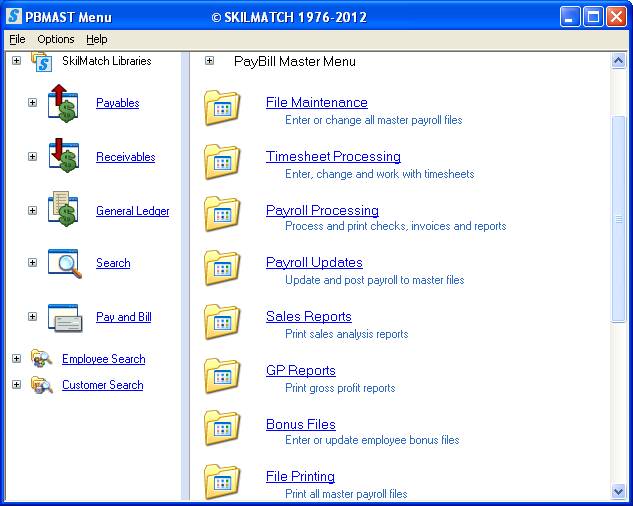Click the scrollbar down arrow

pos(618,491)
